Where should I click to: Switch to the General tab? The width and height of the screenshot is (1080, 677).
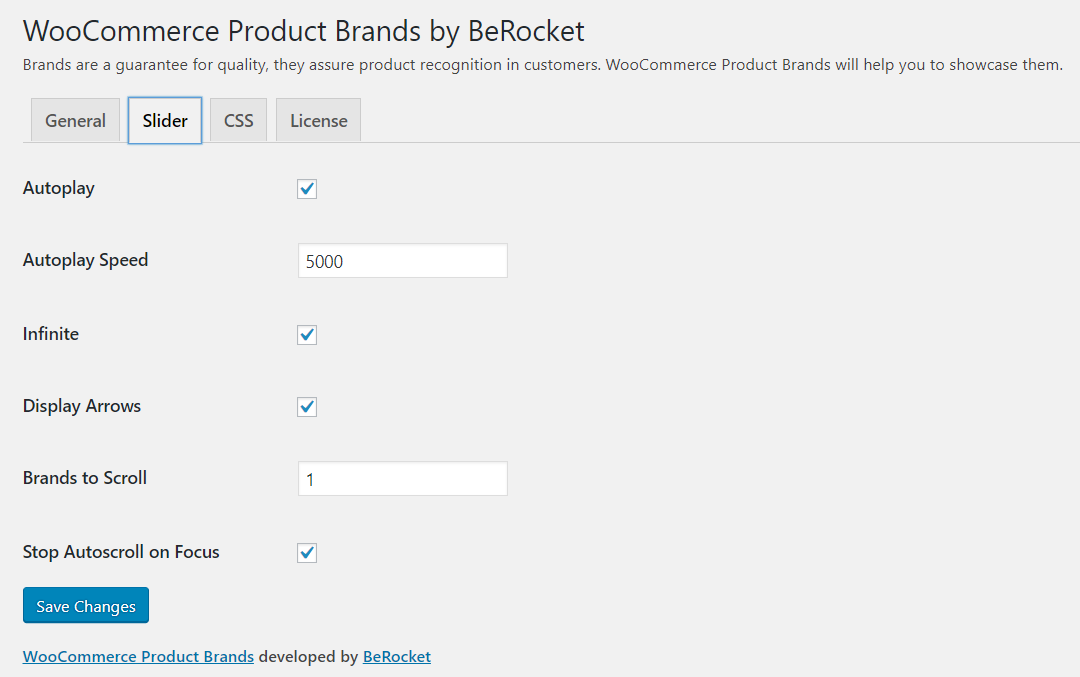point(75,120)
